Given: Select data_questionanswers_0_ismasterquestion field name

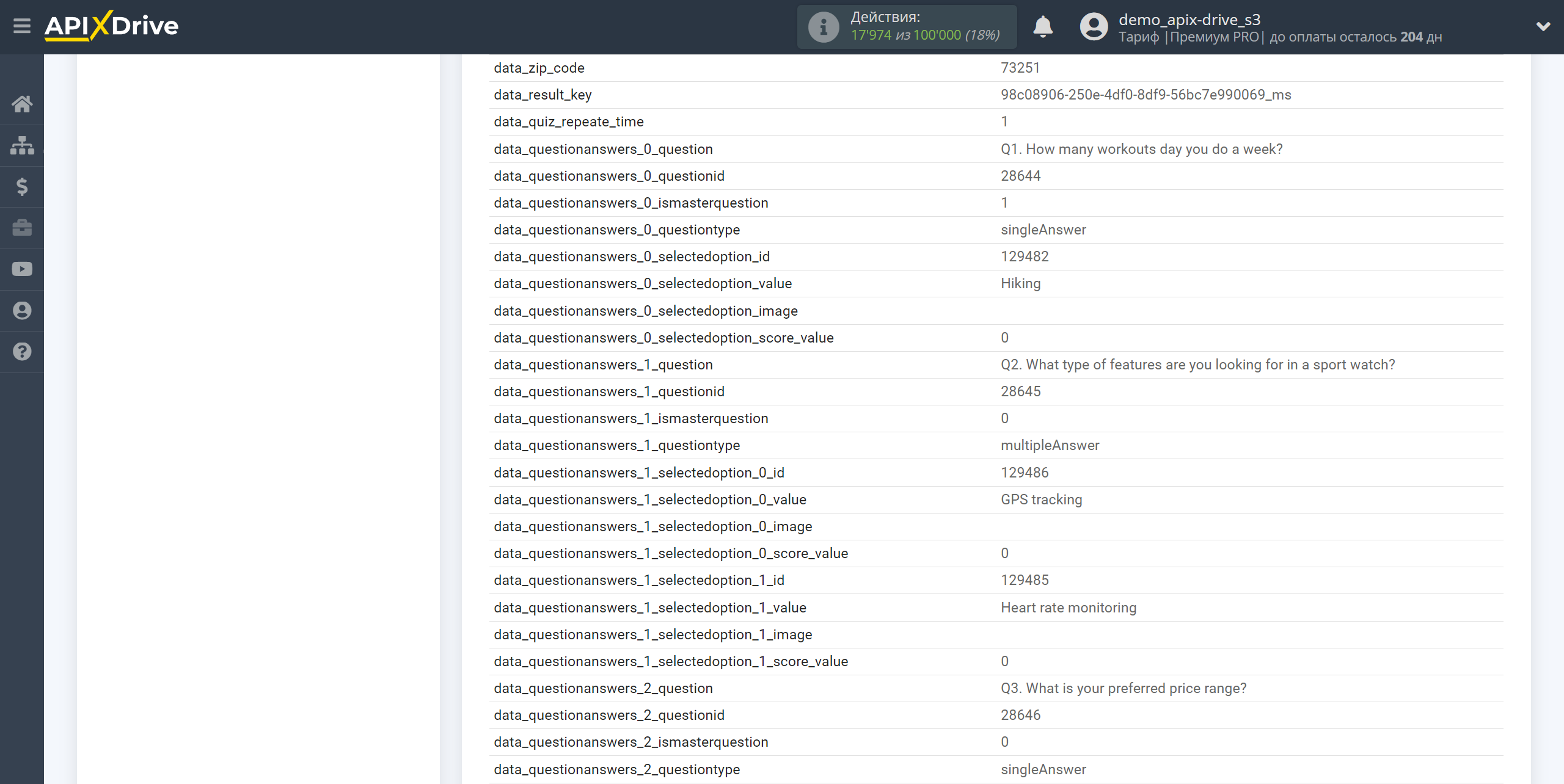Looking at the screenshot, I should click(x=630, y=203).
